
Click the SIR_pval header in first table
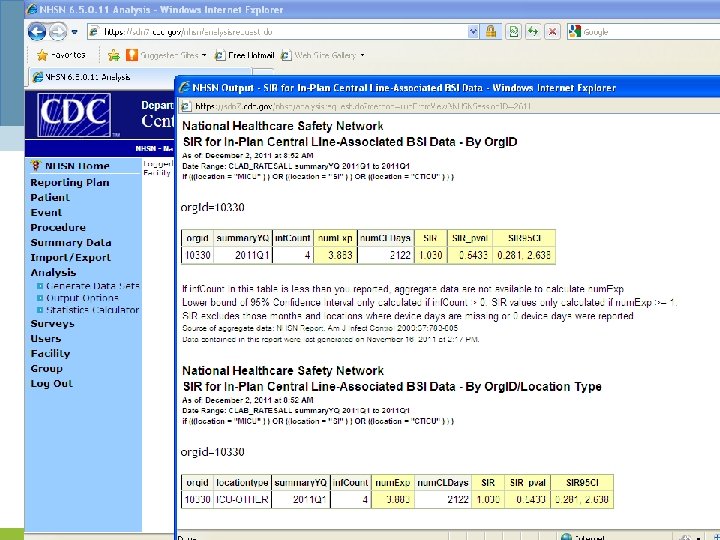[x=469, y=238]
